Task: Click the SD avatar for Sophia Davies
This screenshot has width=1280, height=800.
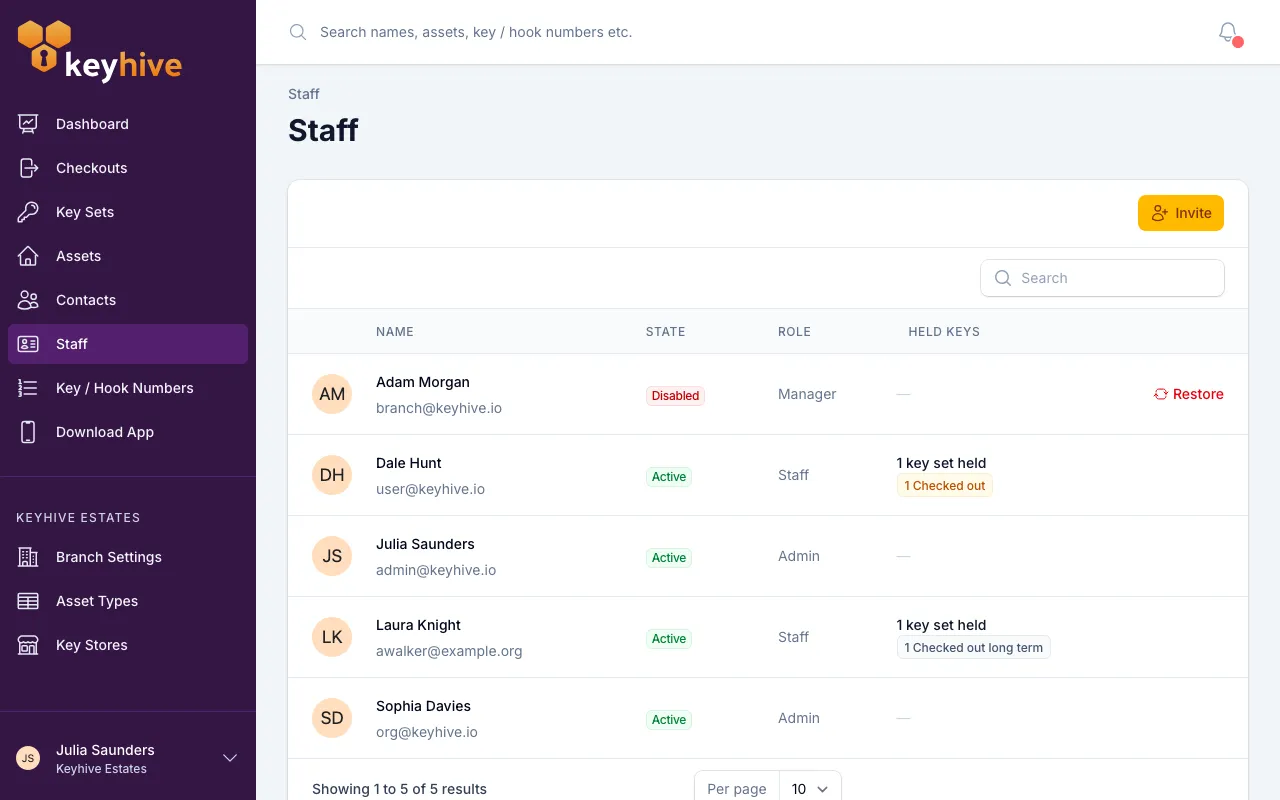Action: [332, 718]
